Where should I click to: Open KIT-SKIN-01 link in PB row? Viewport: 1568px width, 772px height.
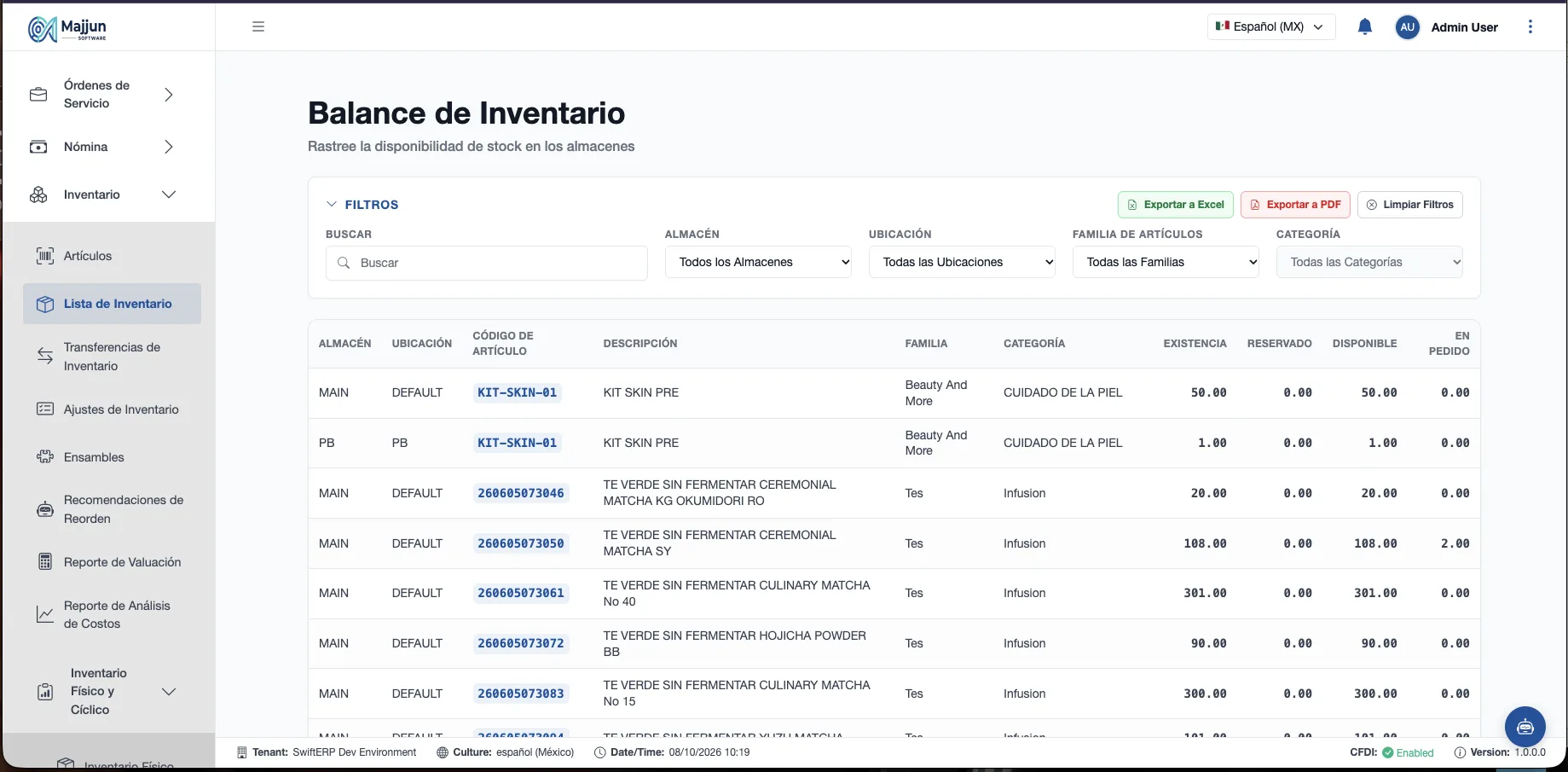click(517, 443)
